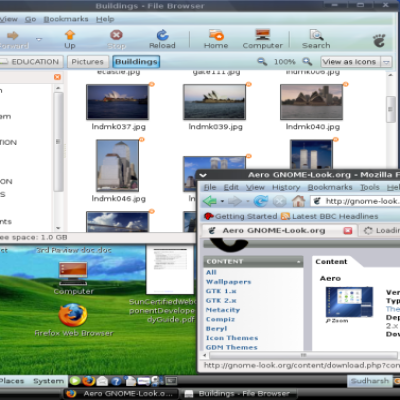Close the Aero GNOME-Look.org tab
400x400 pixels.
[348, 230]
